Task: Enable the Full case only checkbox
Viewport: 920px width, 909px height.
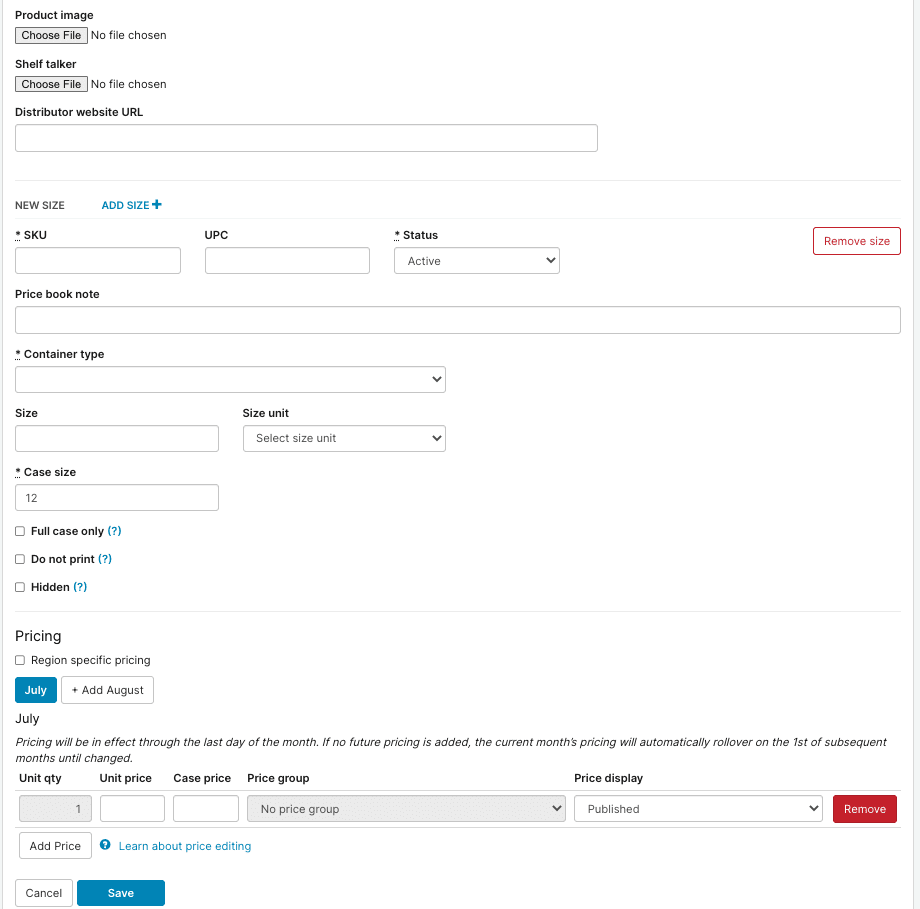Action: tap(20, 531)
